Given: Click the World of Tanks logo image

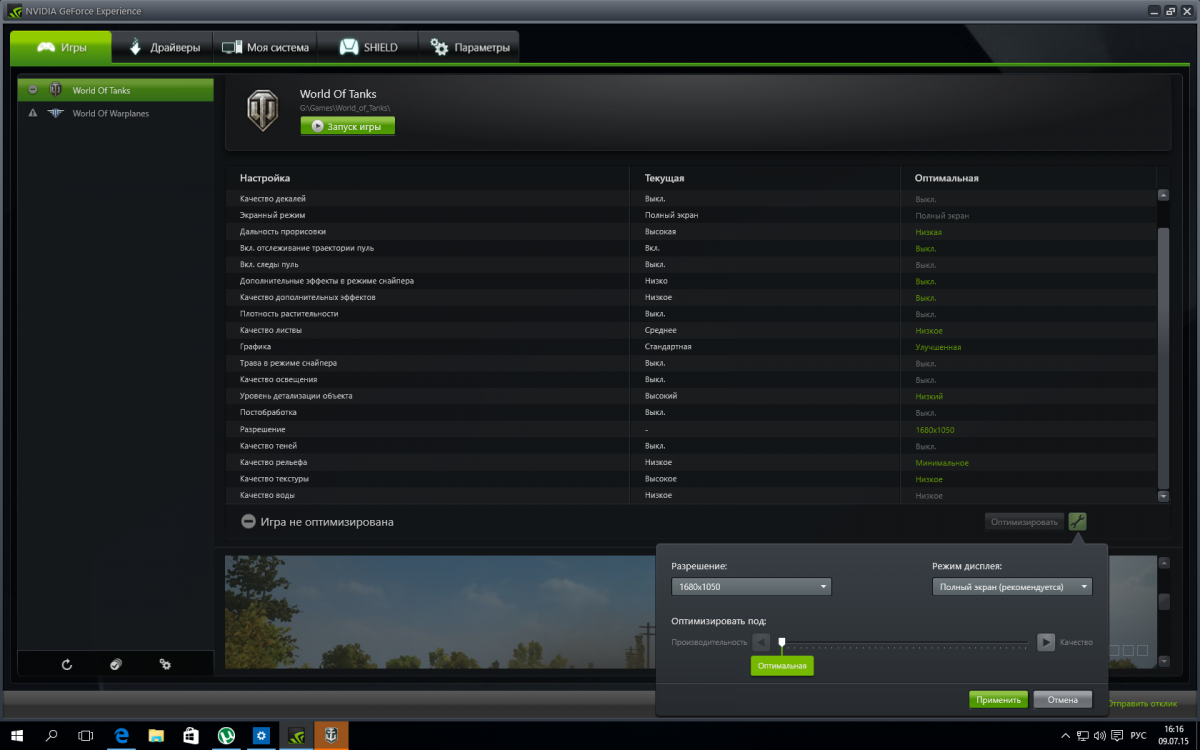Looking at the screenshot, I should (x=264, y=110).
